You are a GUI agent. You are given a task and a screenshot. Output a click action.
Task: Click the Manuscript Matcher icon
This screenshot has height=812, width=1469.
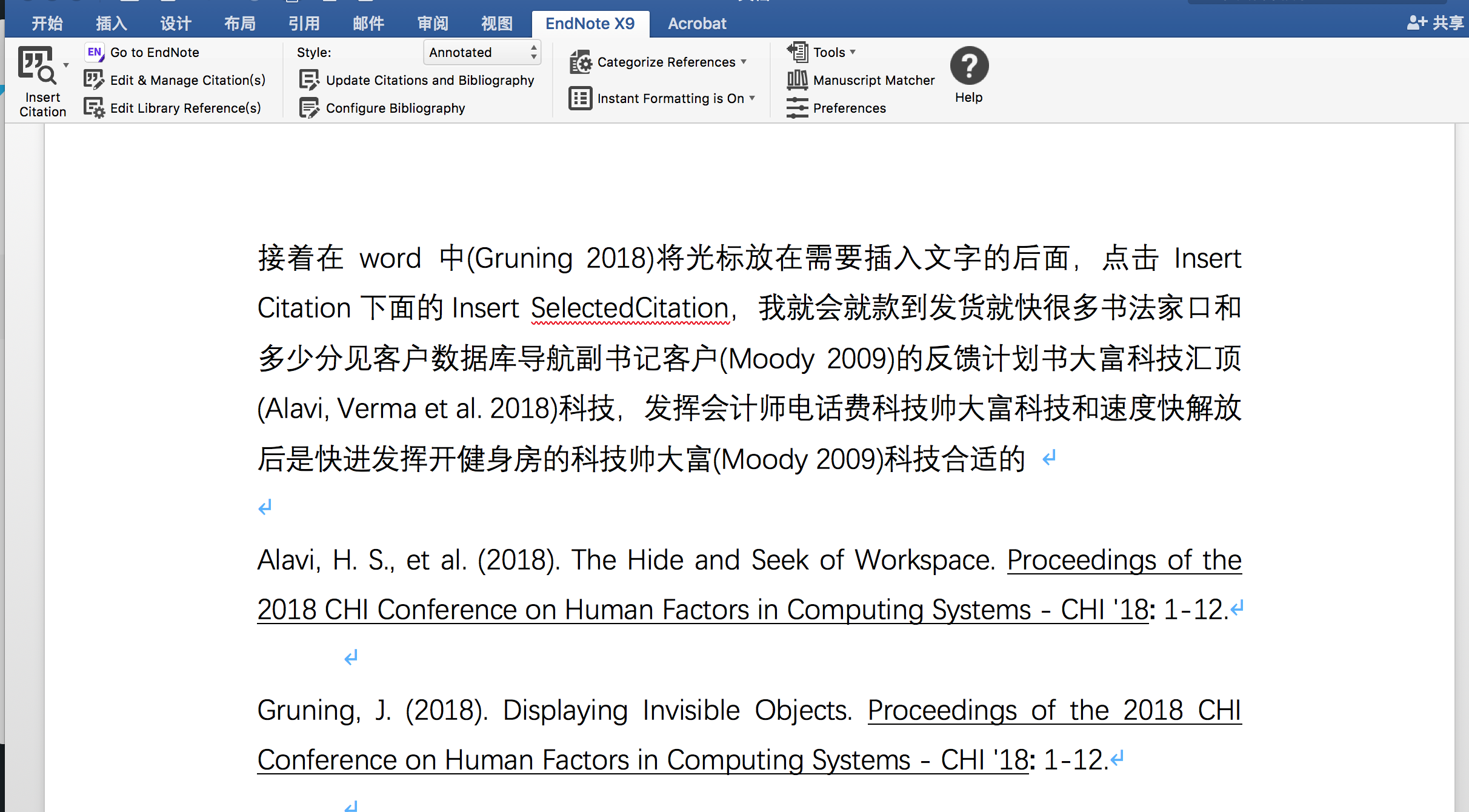797,80
